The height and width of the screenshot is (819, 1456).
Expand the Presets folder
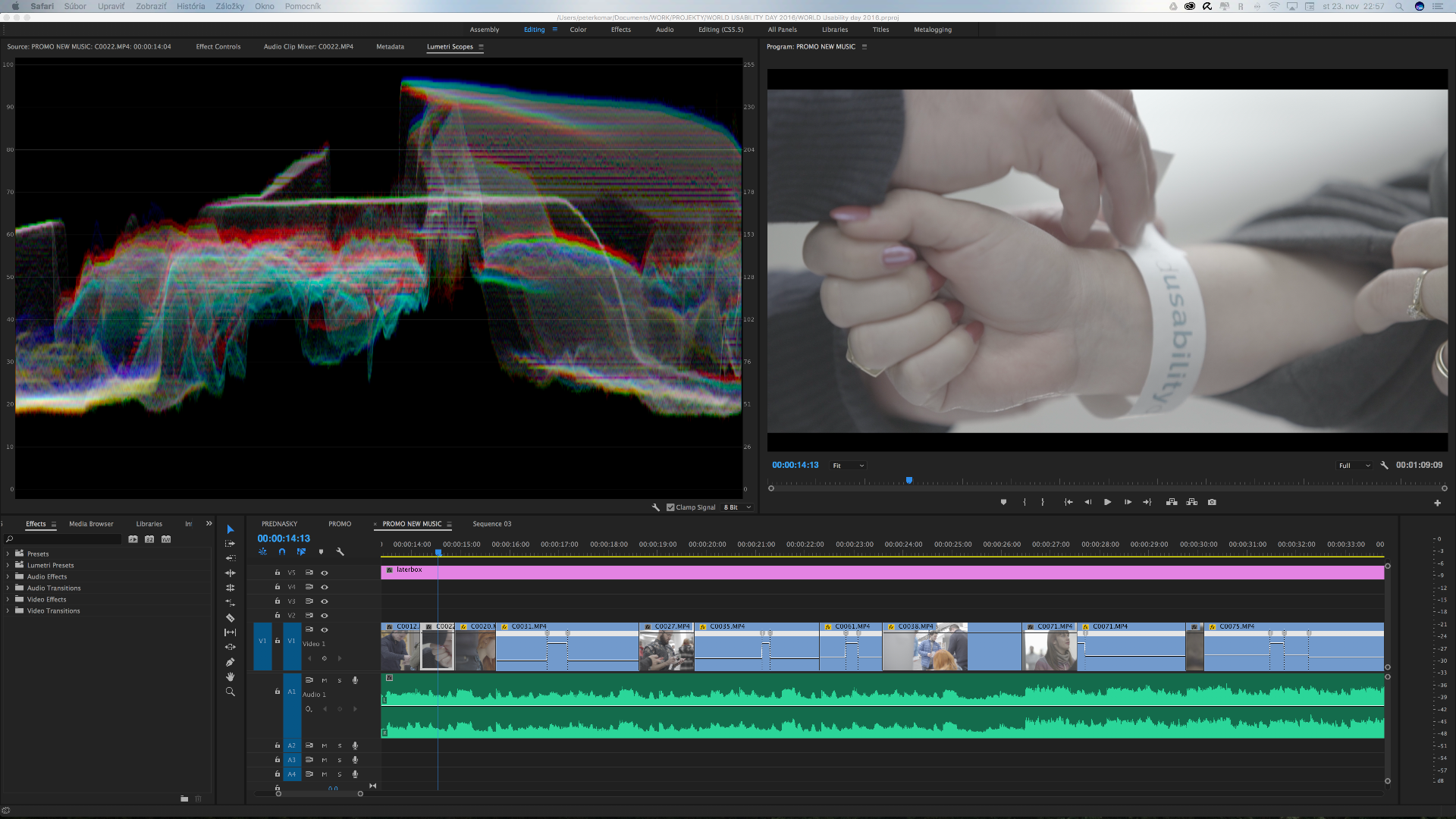(x=8, y=554)
